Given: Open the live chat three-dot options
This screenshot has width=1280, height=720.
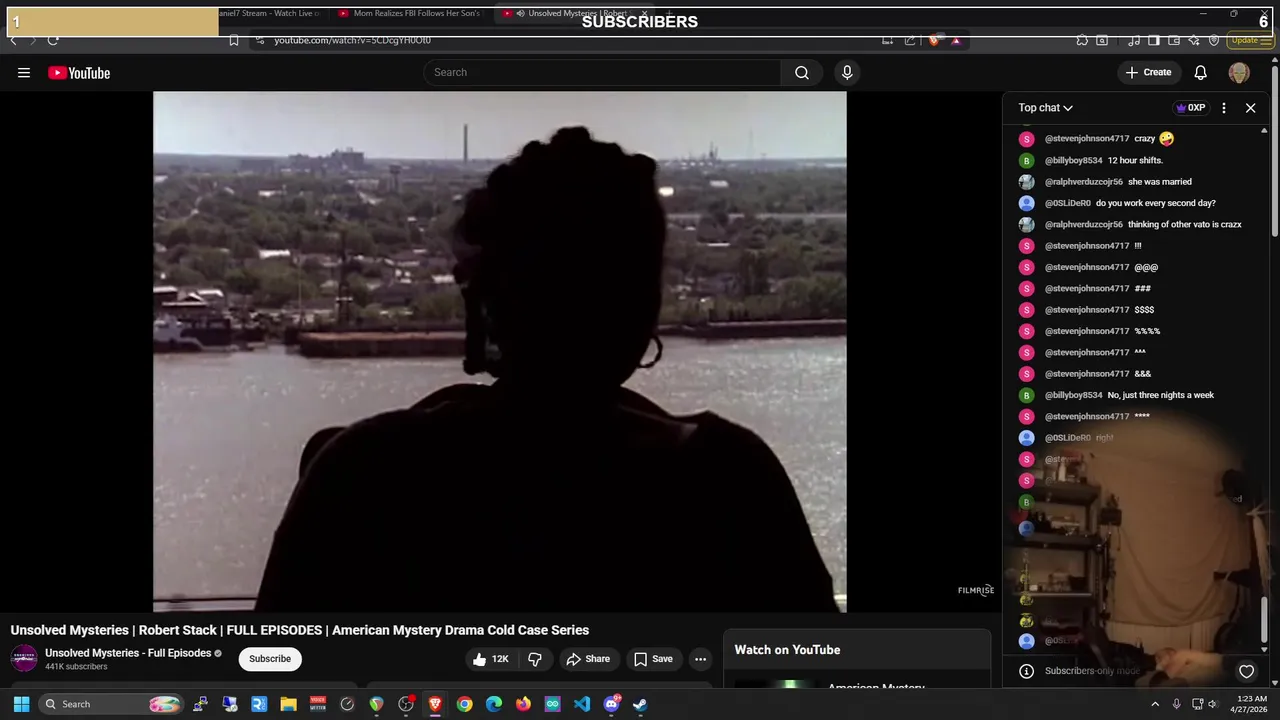Looking at the screenshot, I should coord(1224,108).
